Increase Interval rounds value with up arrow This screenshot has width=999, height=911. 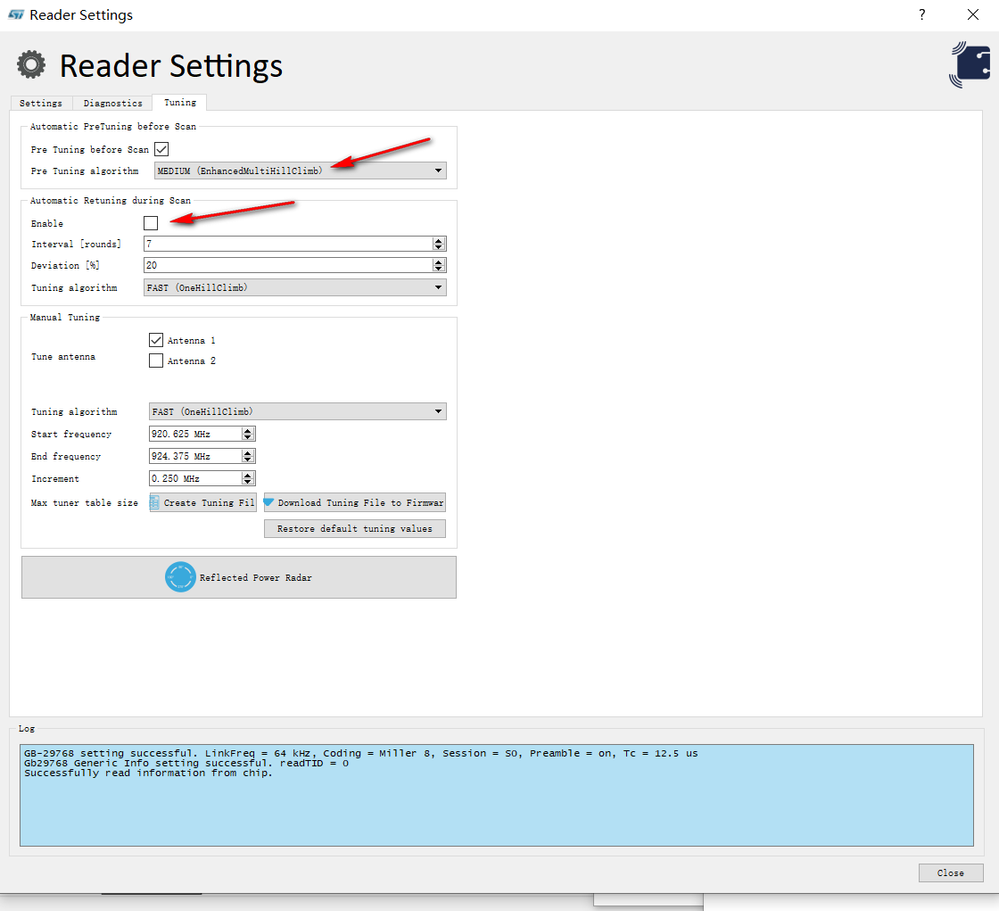coord(438,241)
